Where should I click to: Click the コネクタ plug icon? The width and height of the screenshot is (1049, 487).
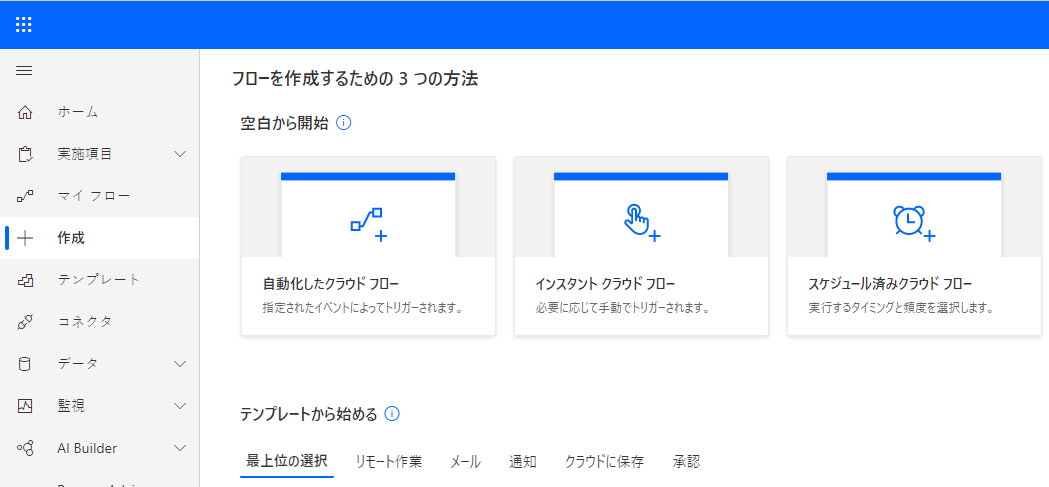(25, 322)
